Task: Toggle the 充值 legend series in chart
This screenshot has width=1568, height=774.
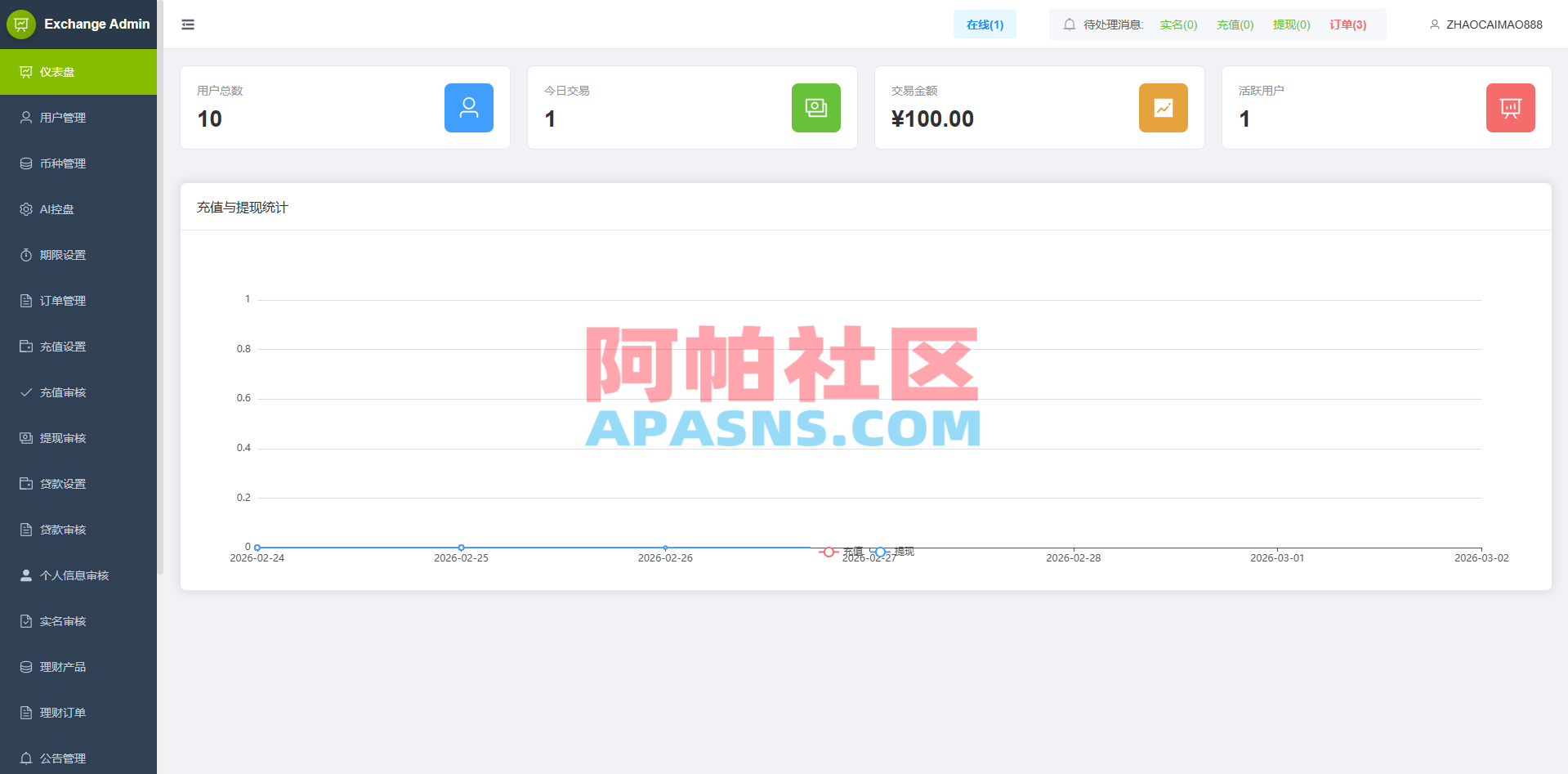Action: (x=841, y=553)
